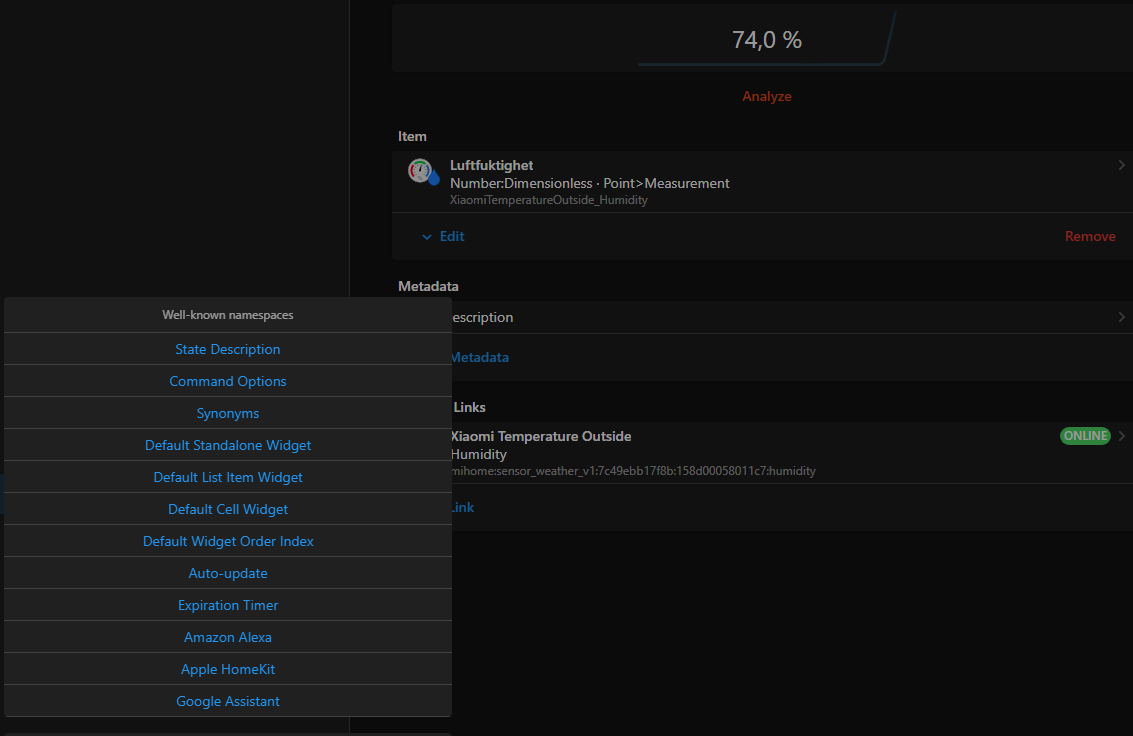Select the Synonyms metadata option
This screenshot has width=1133, height=736.
[x=228, y=413]
